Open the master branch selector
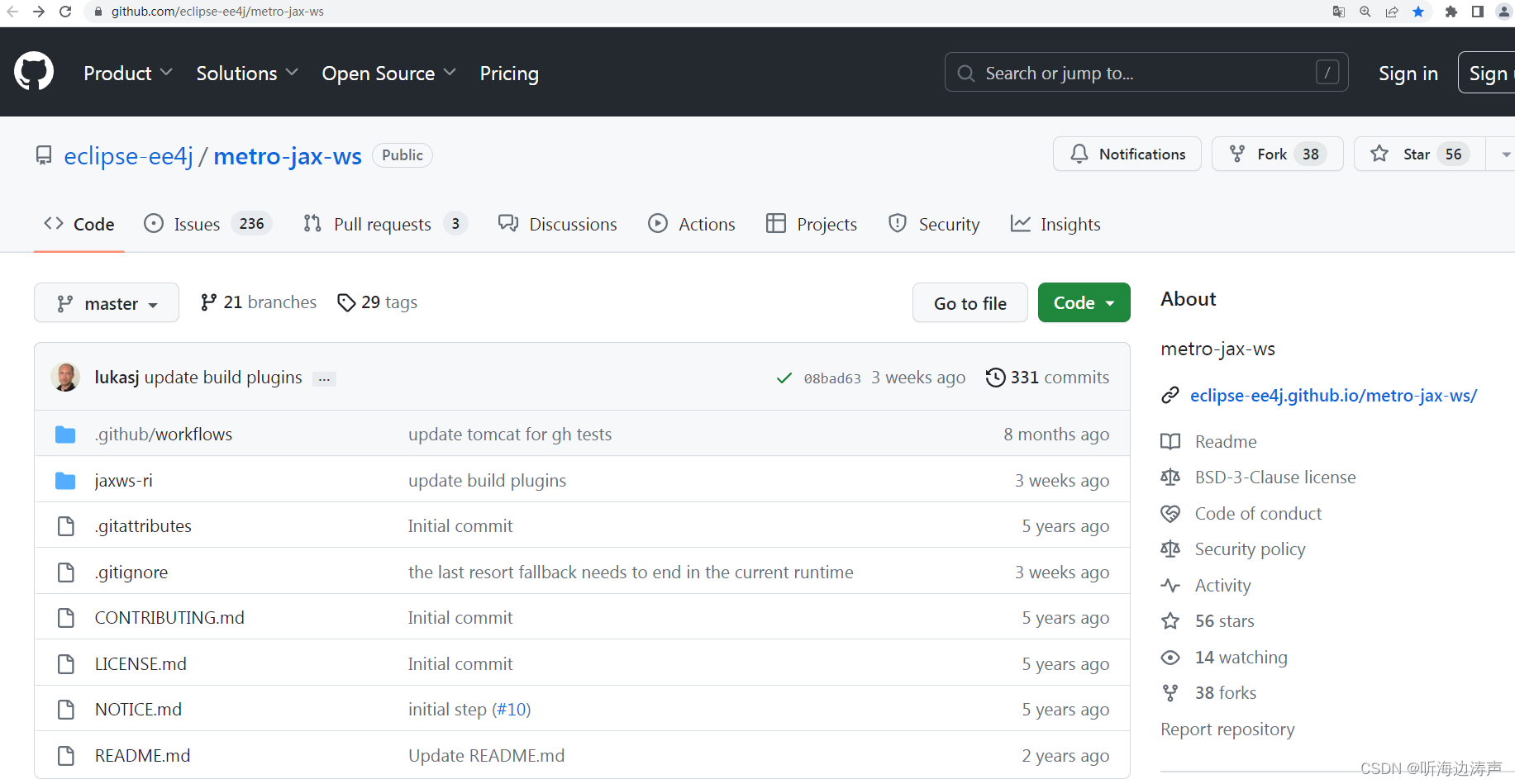This screenshot has width=1515, height=784. point(107,303)
